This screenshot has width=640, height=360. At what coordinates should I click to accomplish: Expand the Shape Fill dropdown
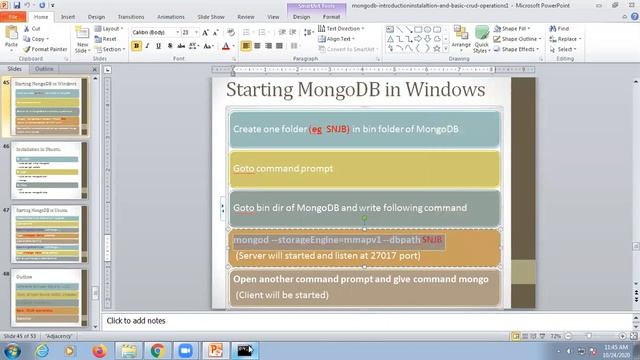(x=512, y=29)
